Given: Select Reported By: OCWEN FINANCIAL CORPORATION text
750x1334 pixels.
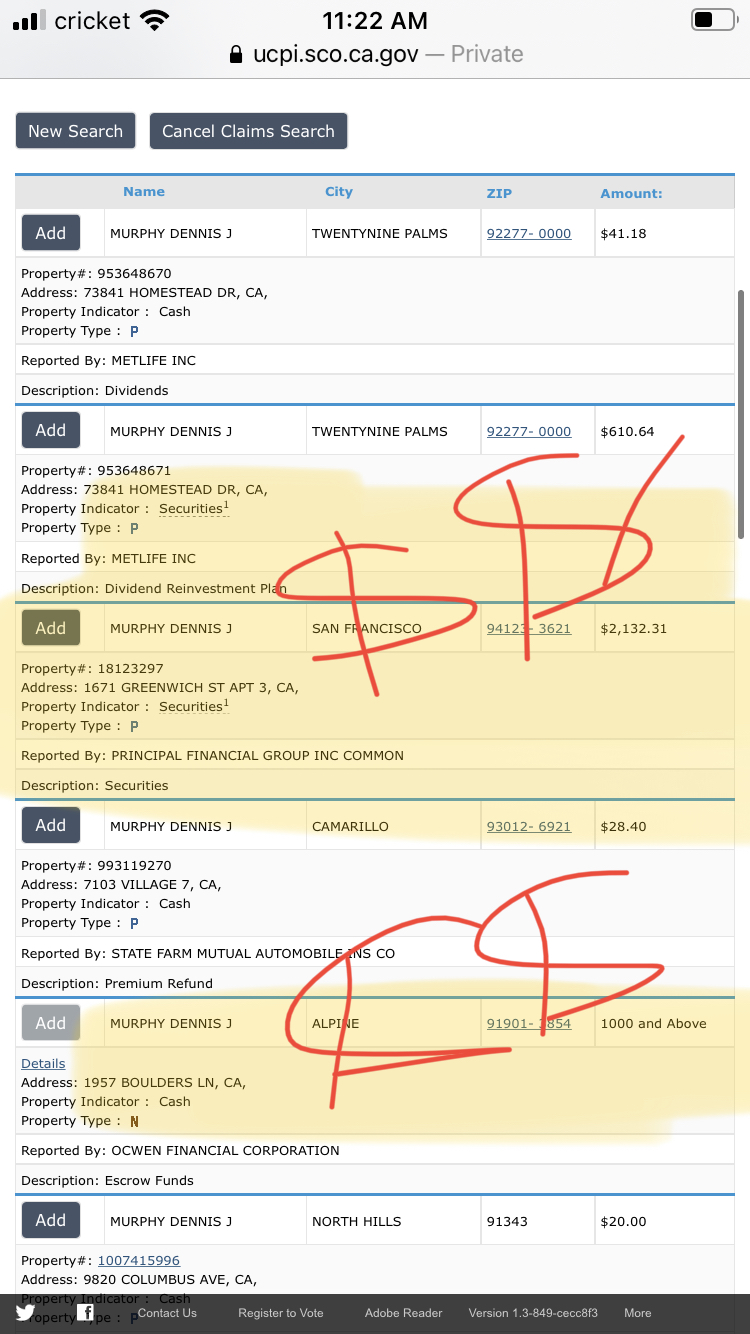Looking at the screenshot, I should [x=180, y=1151].
